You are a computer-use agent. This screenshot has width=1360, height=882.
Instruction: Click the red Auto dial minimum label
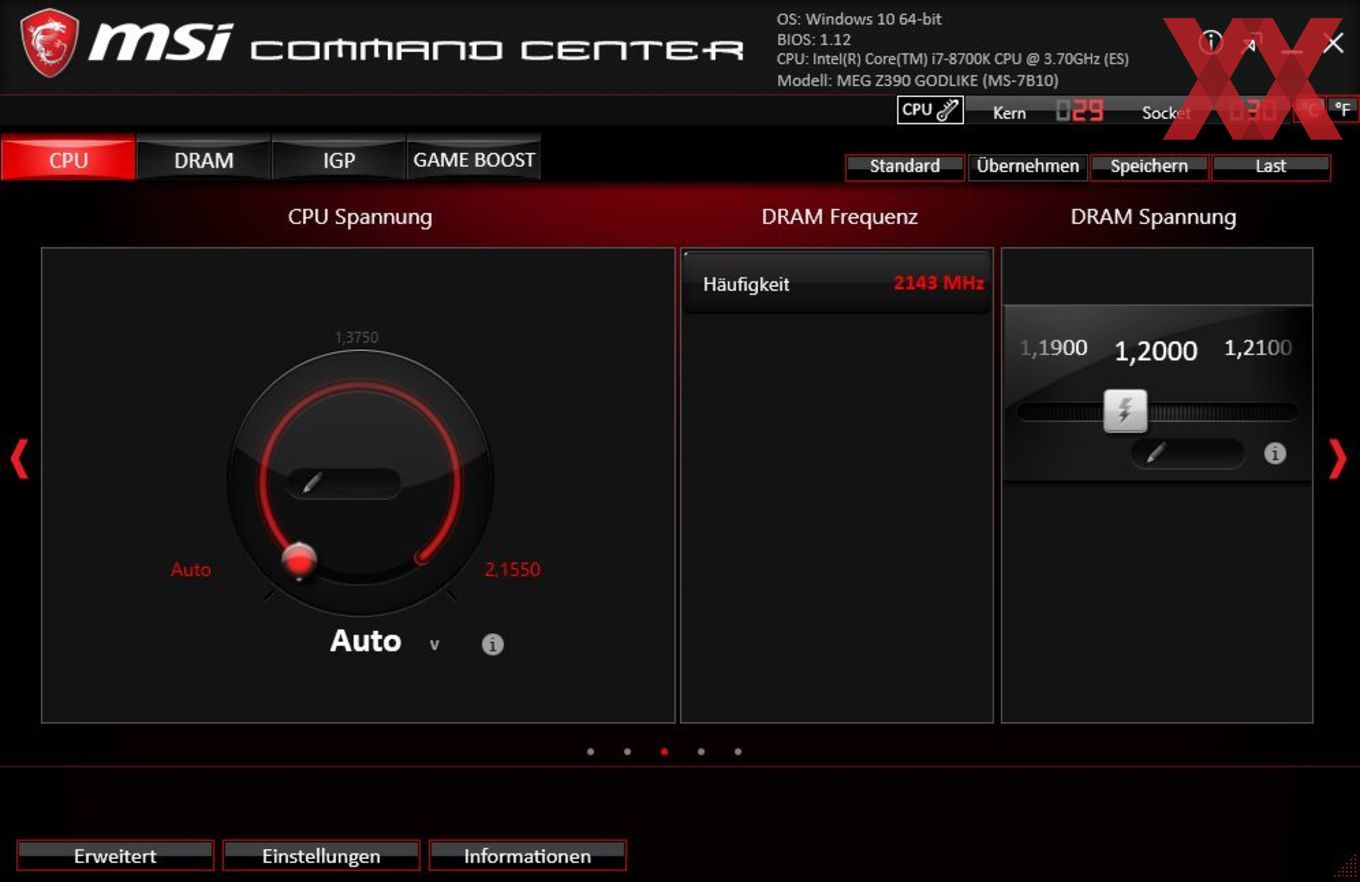pos(191,570)
